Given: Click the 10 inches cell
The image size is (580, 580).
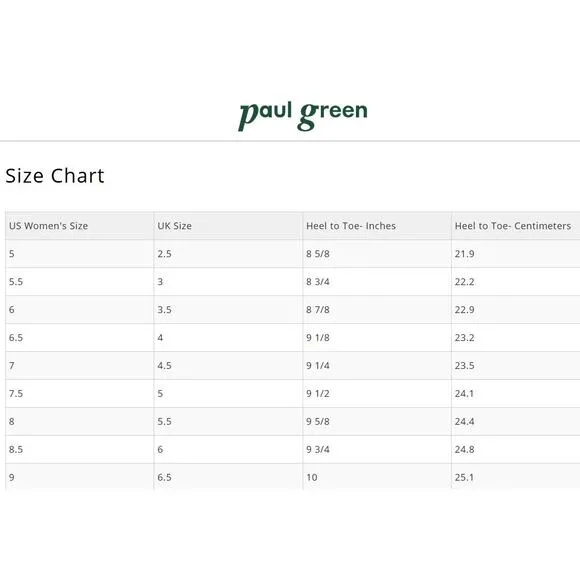Looking at the screenshot, I should pyautogui.click(x=377, y=477).
